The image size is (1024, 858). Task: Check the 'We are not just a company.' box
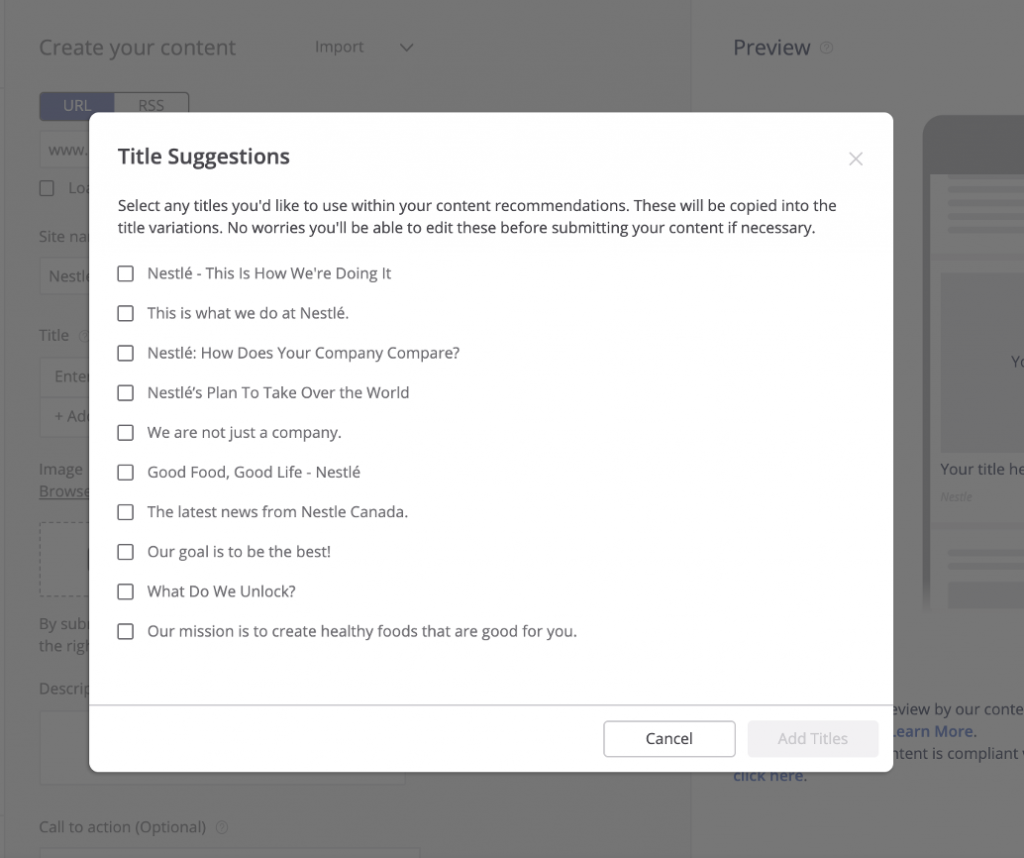[x=126, y=433]
